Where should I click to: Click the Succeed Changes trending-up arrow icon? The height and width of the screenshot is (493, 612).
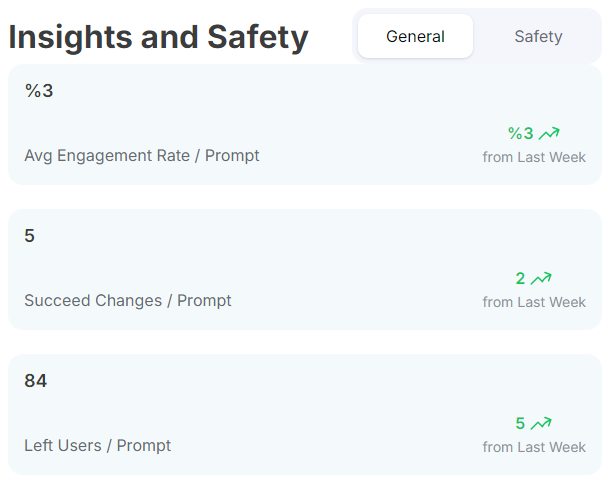pyautogui.click(x=541, y=278)
